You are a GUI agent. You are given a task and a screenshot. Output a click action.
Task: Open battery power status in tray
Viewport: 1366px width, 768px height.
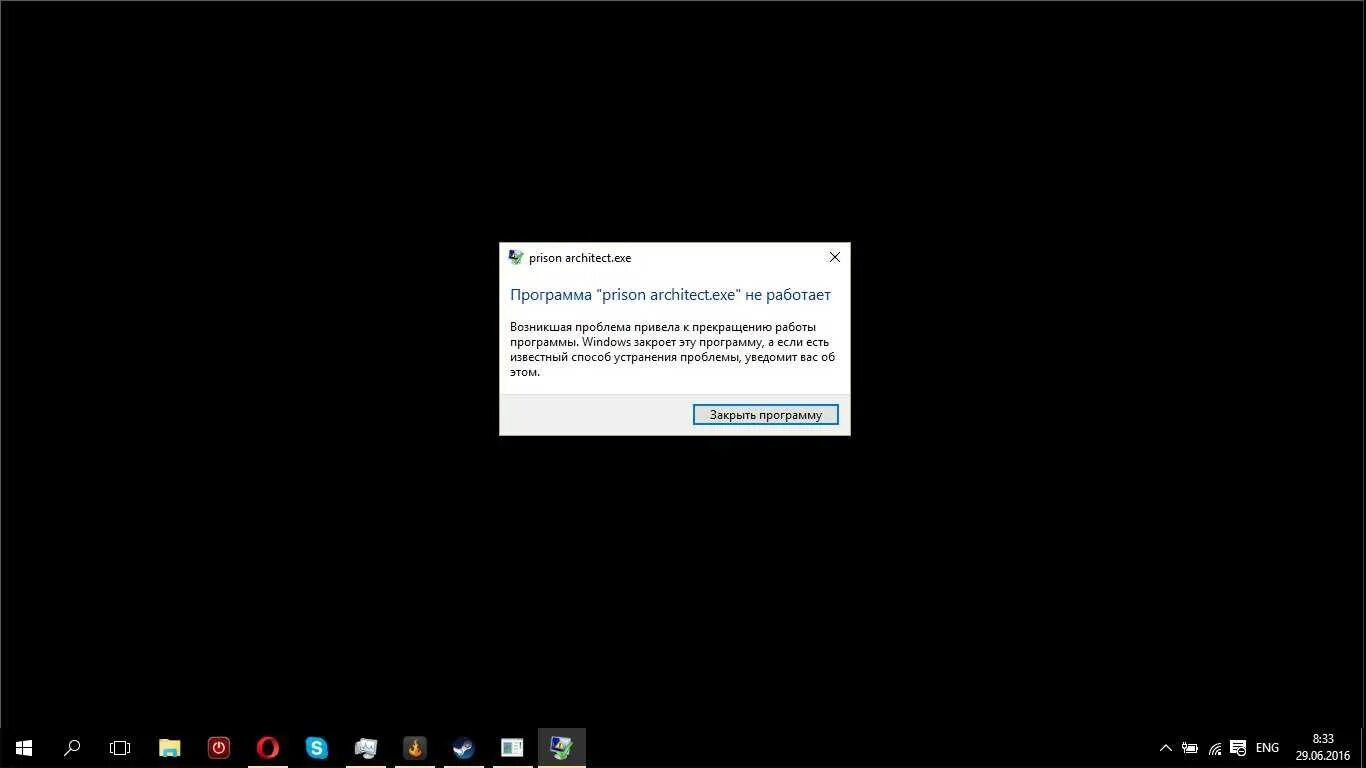[1190, 748]
